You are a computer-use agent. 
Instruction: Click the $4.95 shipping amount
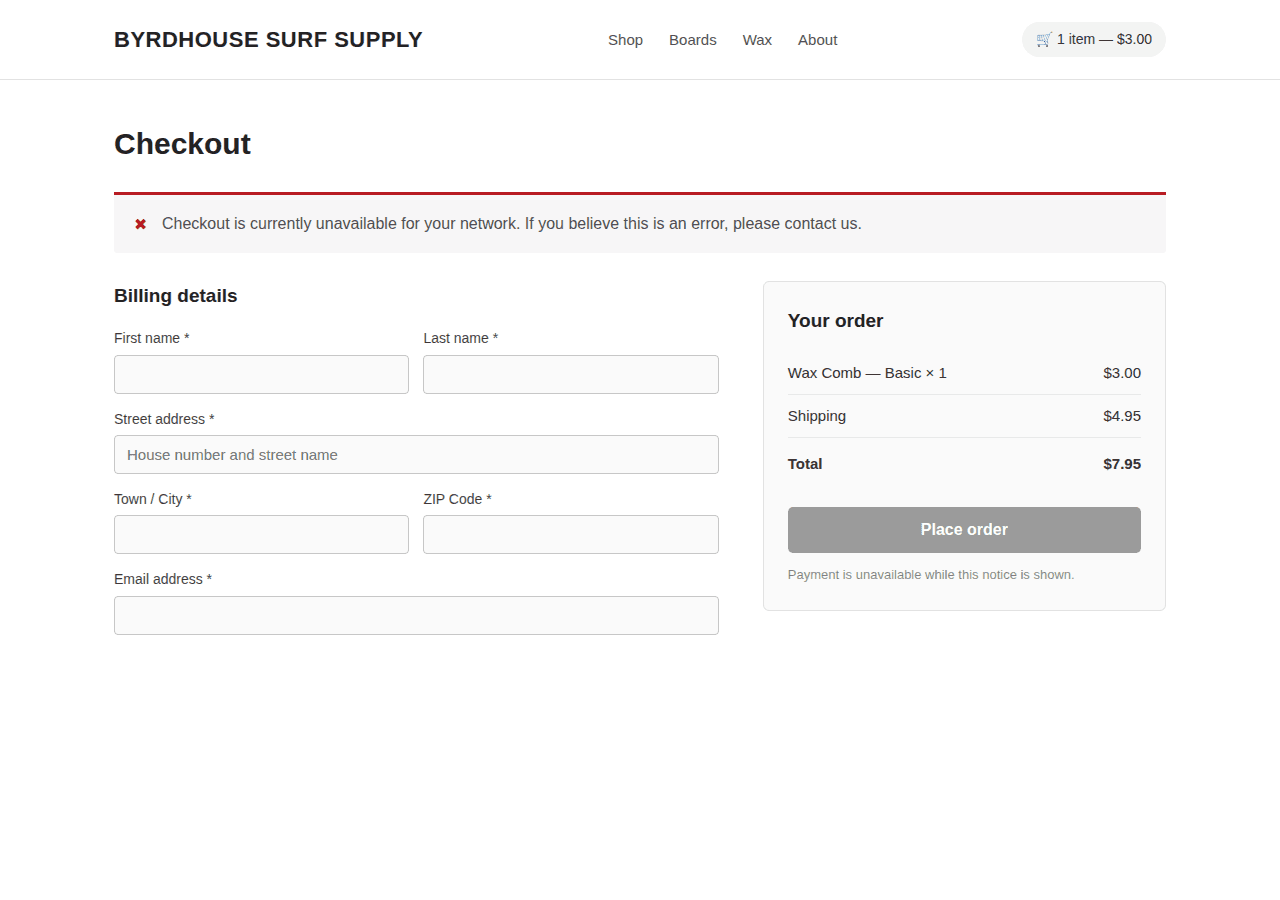[1122, 416]
